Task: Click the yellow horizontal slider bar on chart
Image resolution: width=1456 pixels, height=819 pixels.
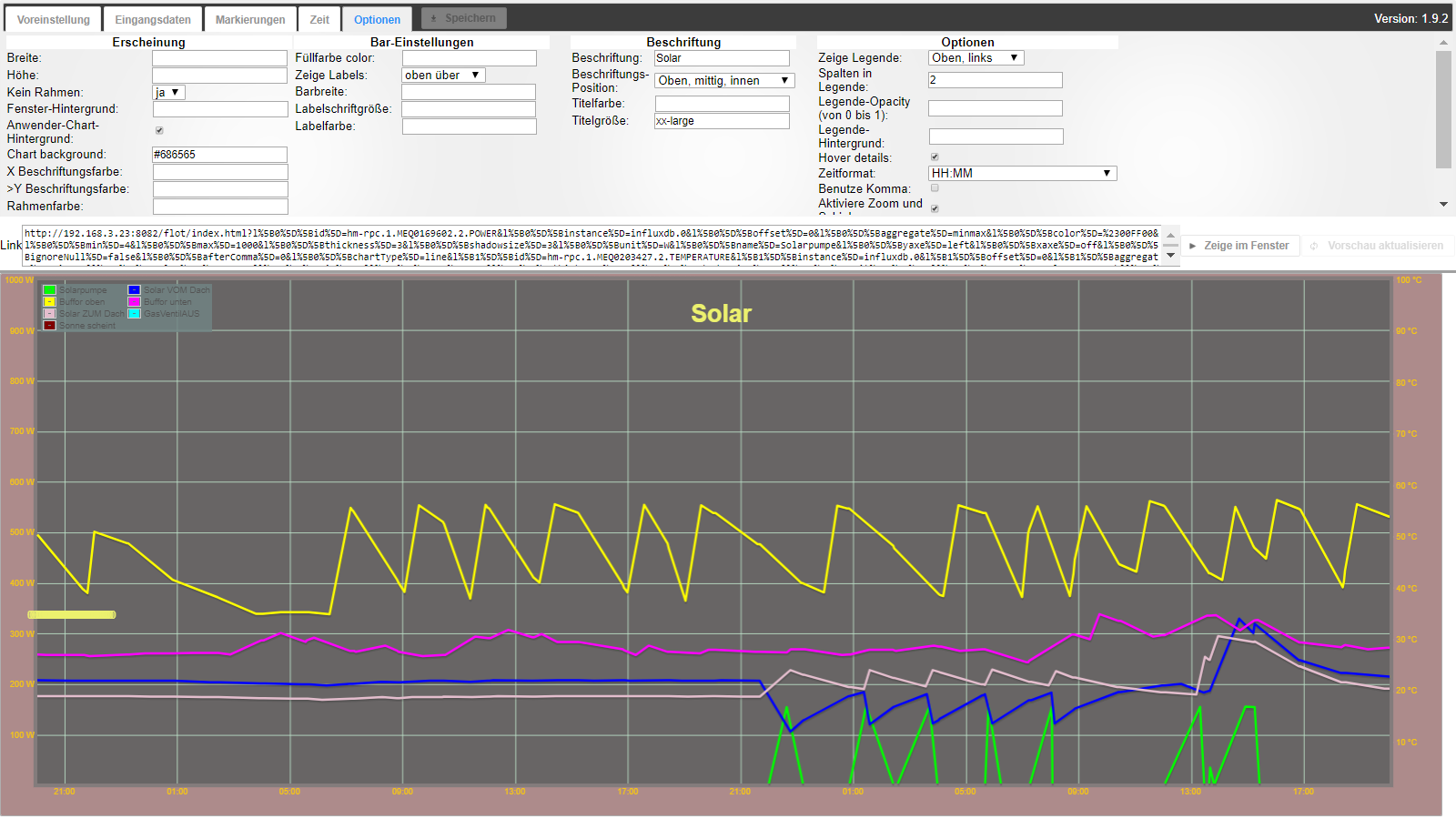Action: [x=72, y=615]
